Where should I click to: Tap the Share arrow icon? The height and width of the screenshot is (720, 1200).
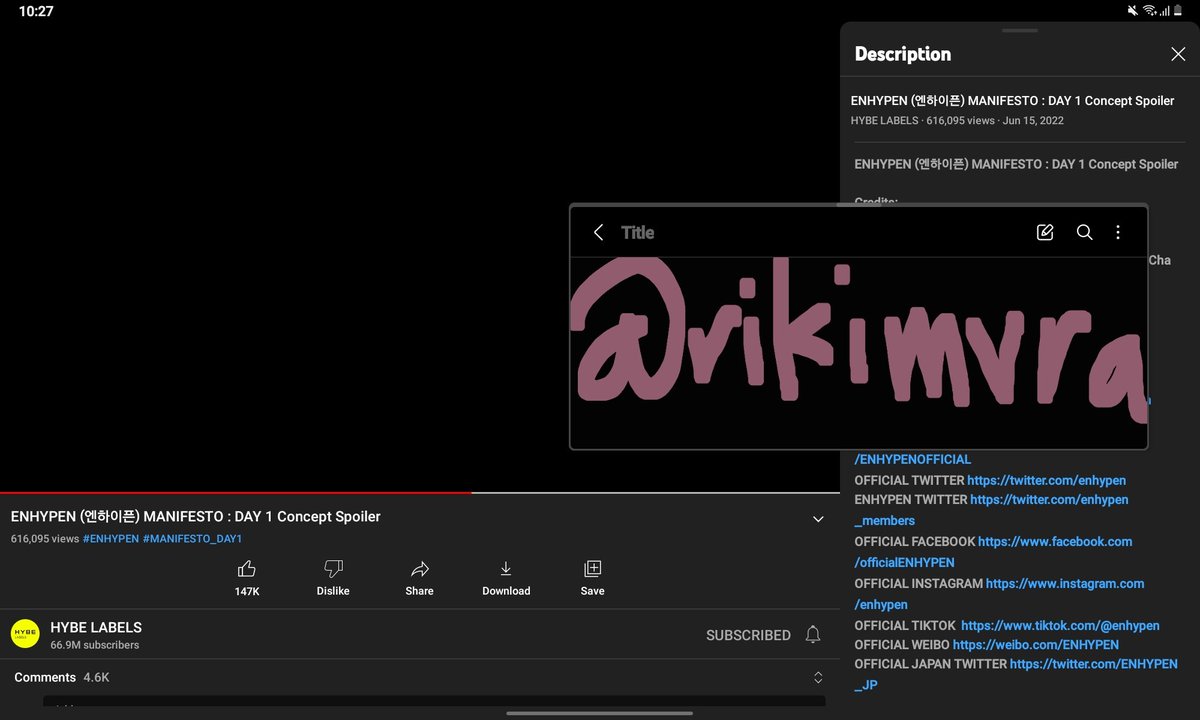420,569
